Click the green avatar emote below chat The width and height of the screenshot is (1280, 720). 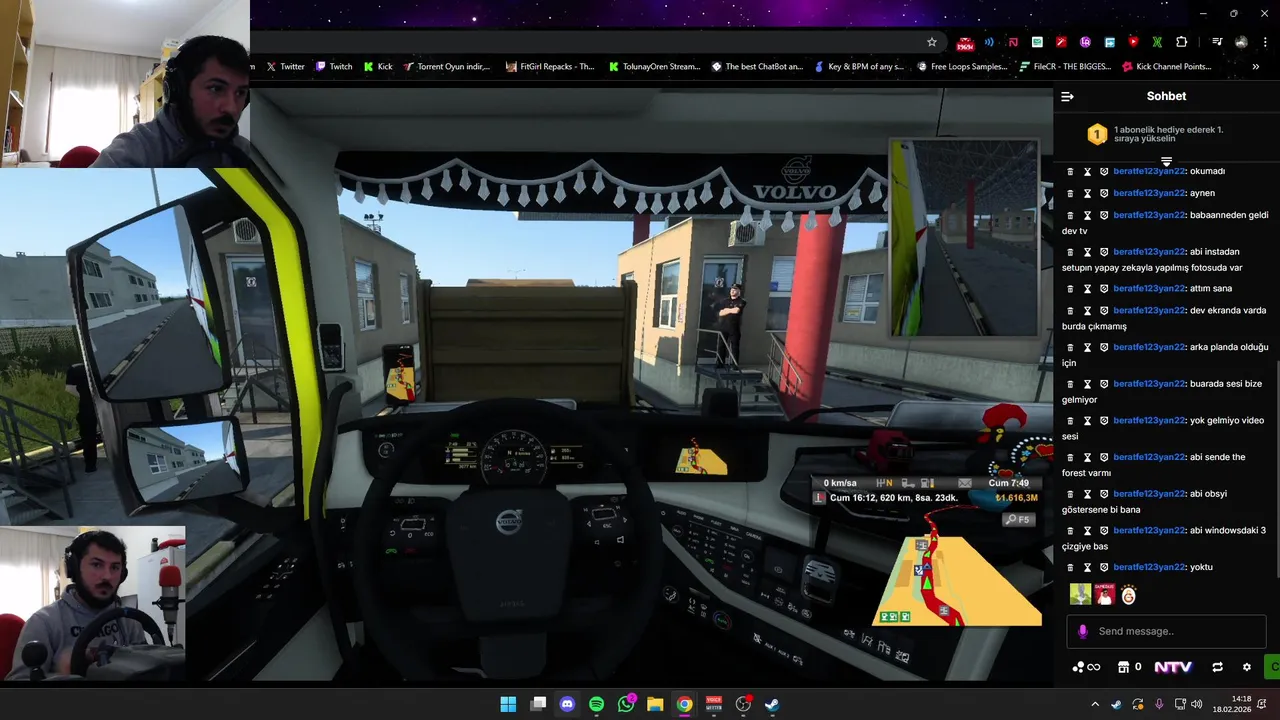click(x=1080, y=594)
